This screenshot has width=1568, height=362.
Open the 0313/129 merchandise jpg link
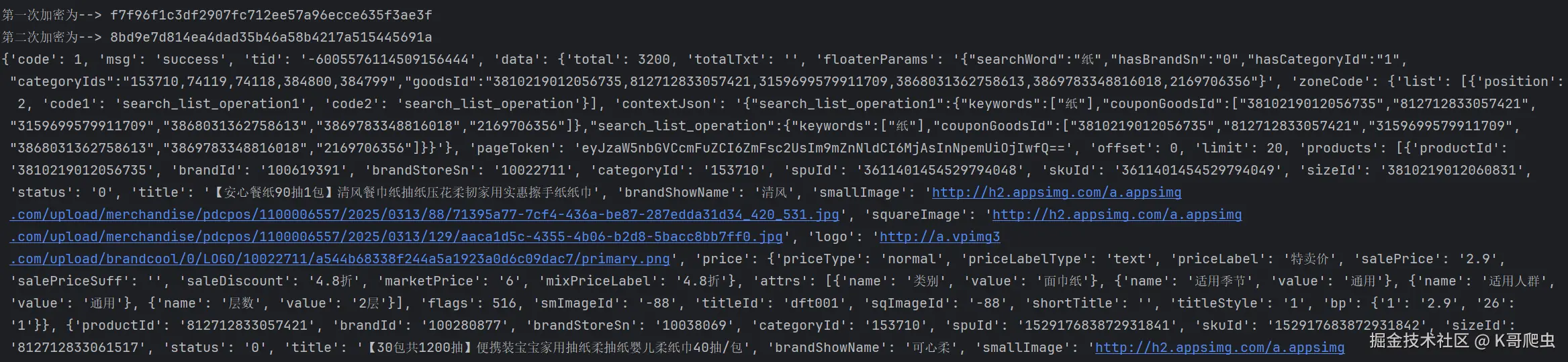396,237
